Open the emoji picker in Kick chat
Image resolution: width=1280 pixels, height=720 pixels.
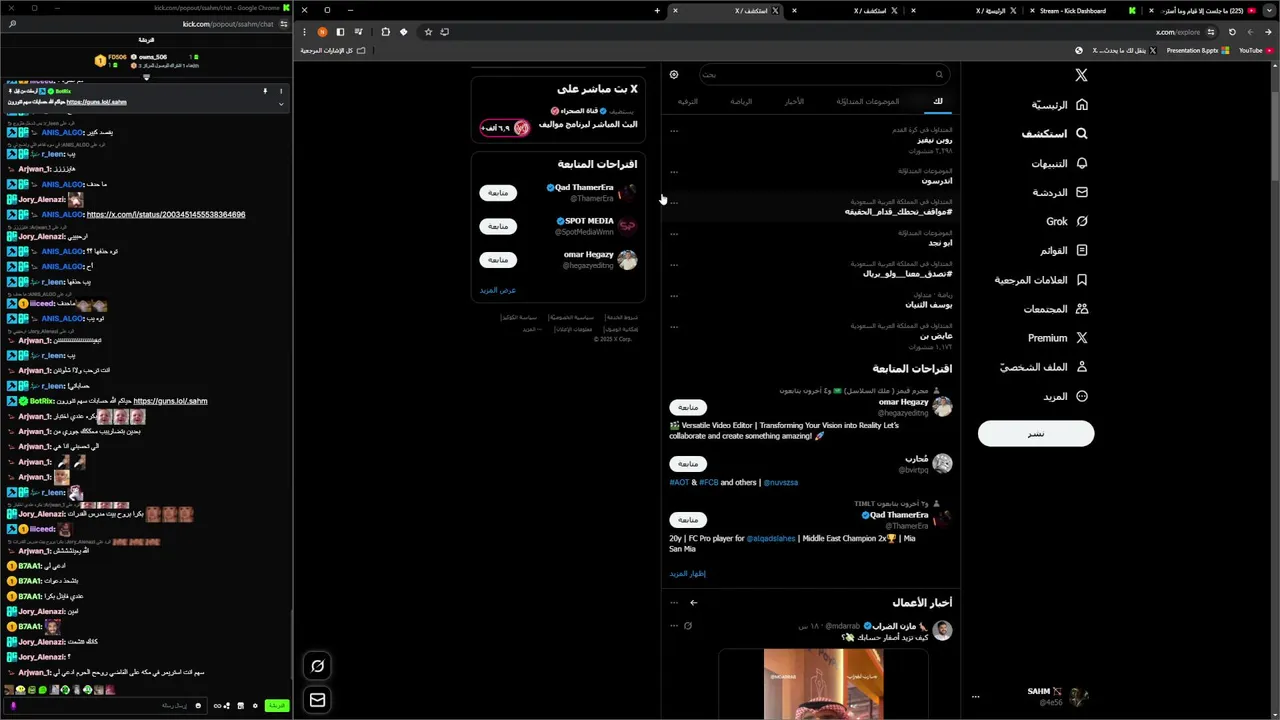pos(198,706)
